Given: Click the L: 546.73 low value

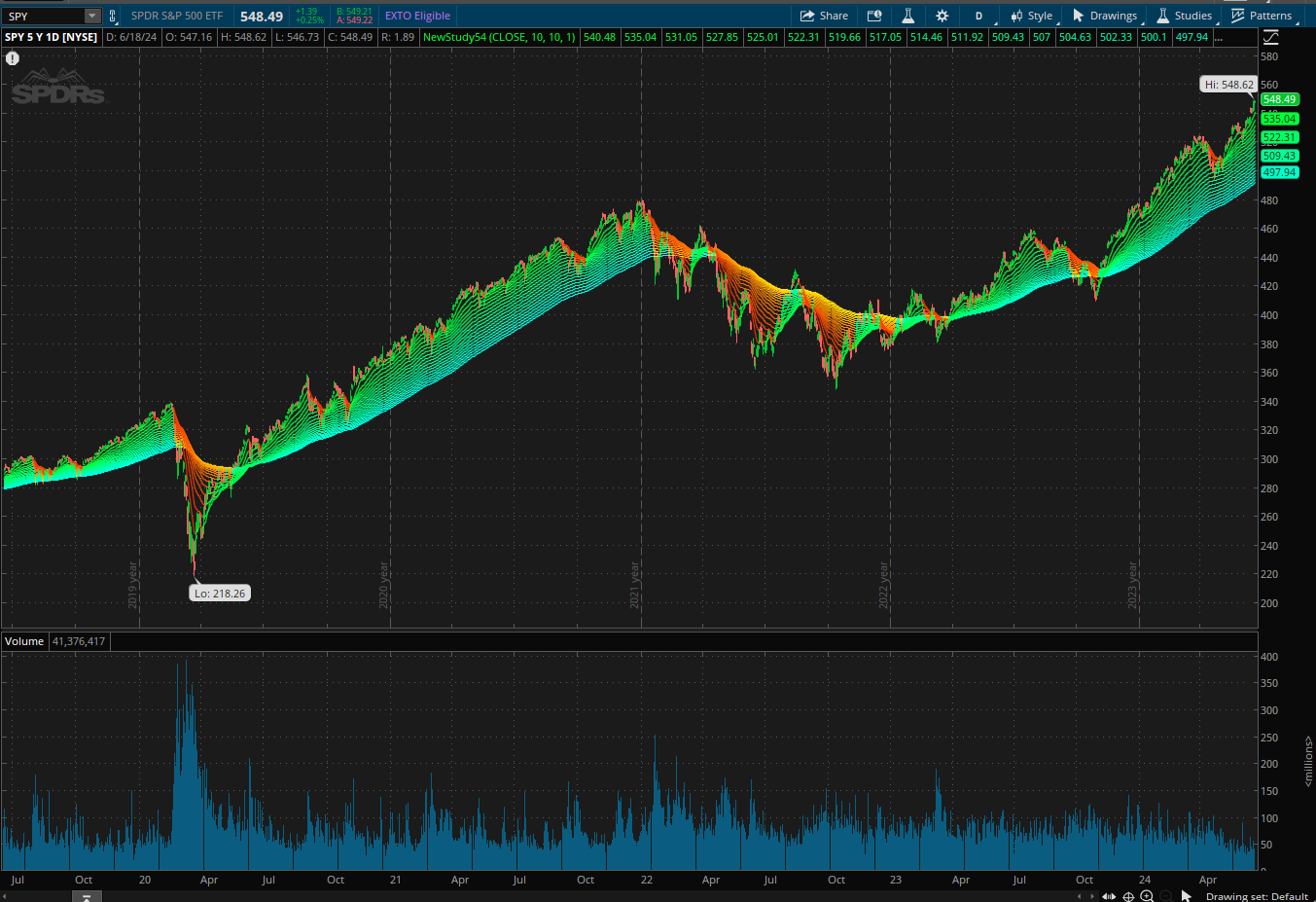Looking at the screenshot, I should pos(297,37).
